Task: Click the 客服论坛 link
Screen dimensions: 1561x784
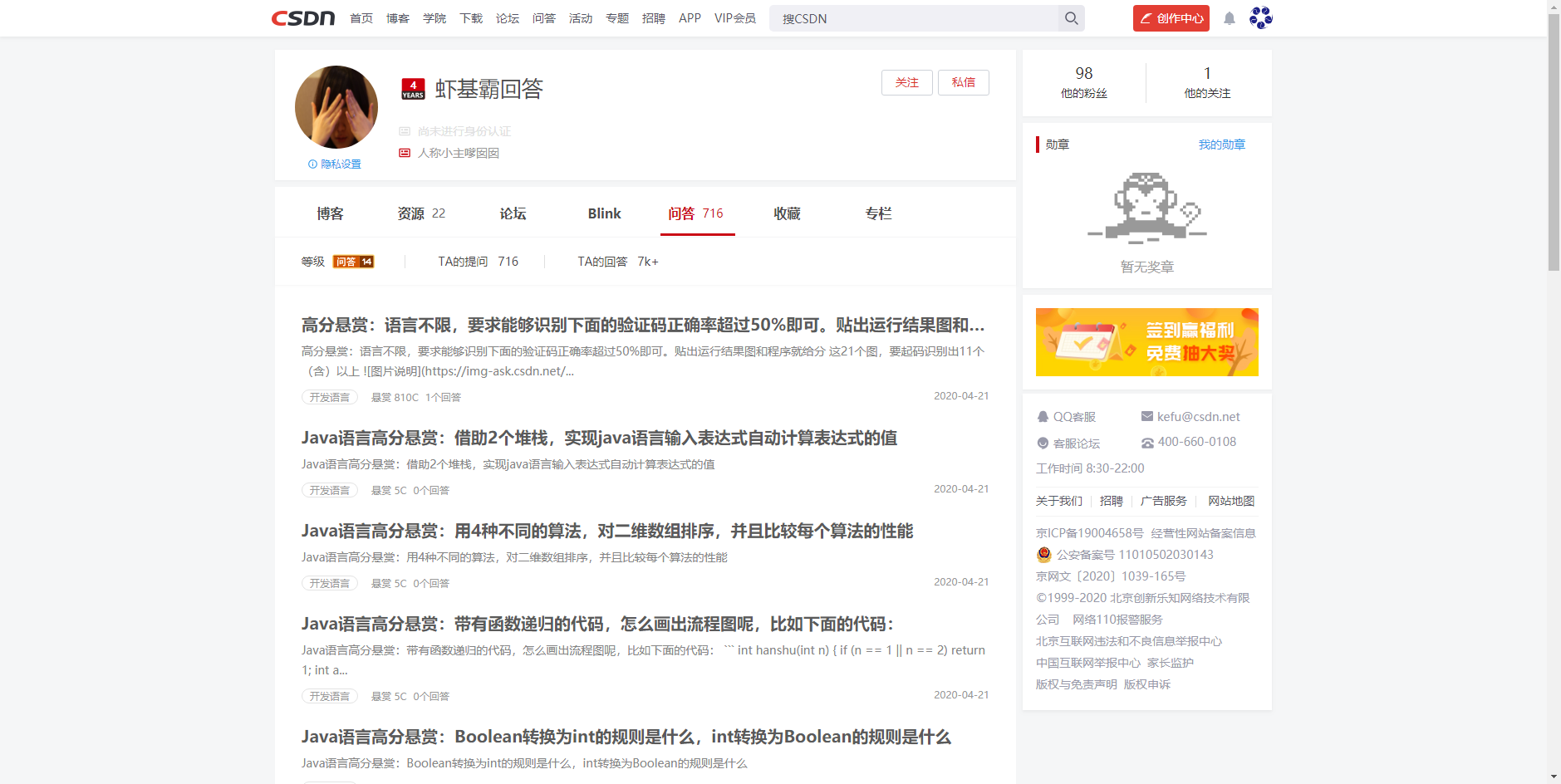Action: 1068,443
